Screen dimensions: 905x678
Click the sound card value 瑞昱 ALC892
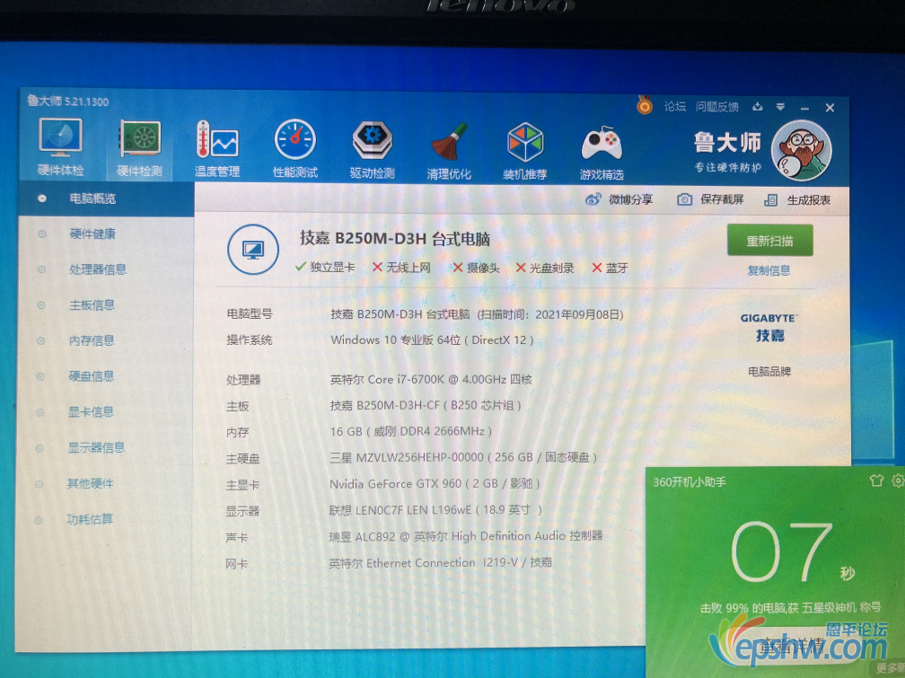point(466,536)
